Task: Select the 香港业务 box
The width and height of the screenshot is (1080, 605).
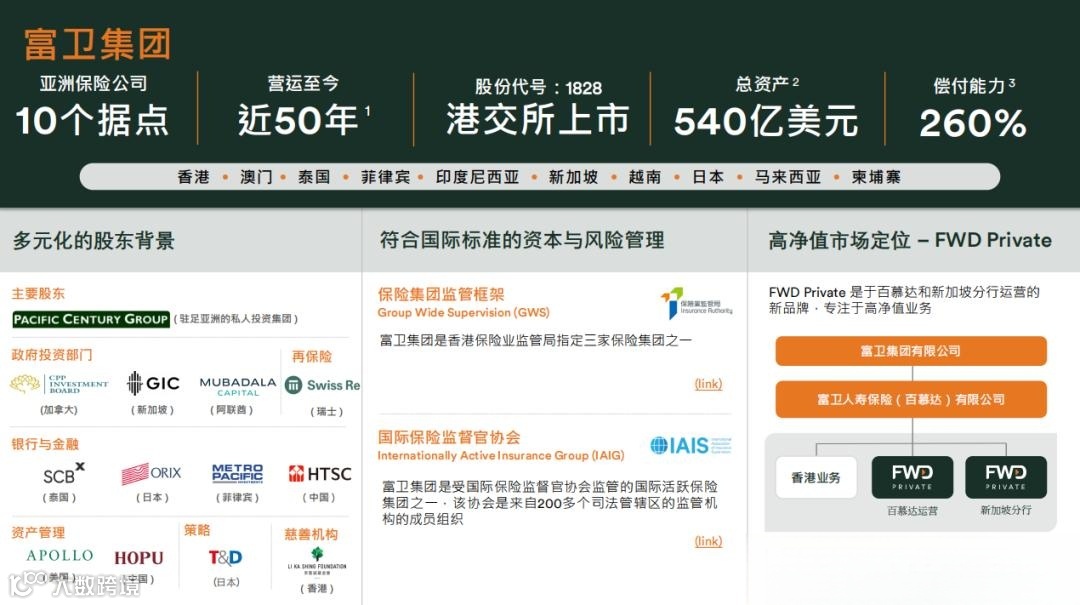Action: 816,477
